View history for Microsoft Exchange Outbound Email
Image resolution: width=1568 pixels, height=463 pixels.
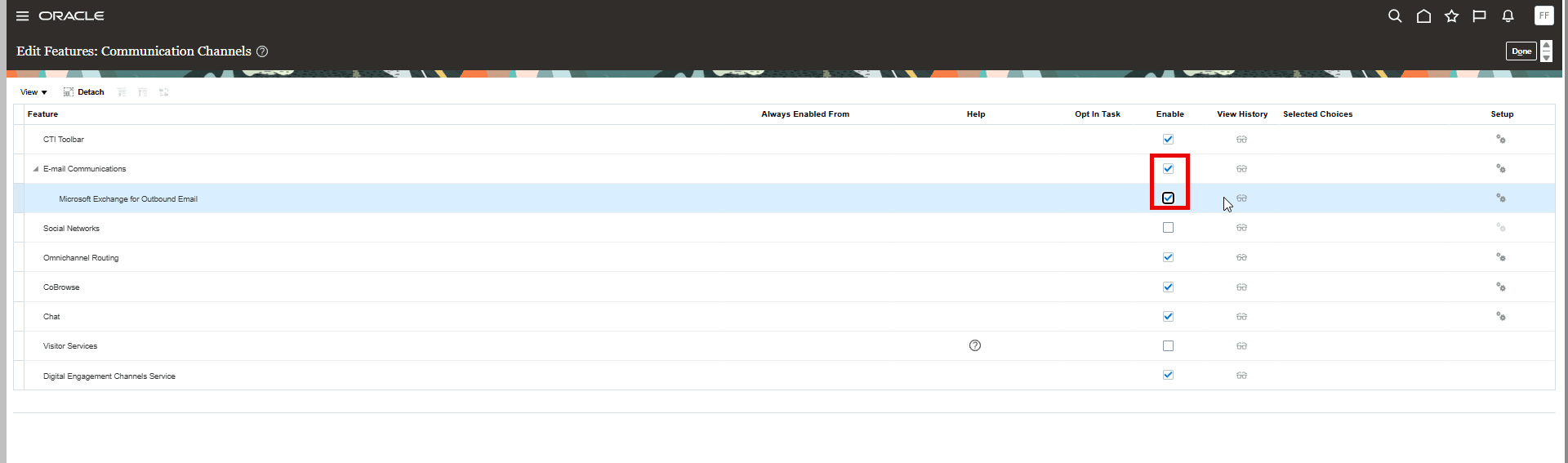[x=1241, y=198]
